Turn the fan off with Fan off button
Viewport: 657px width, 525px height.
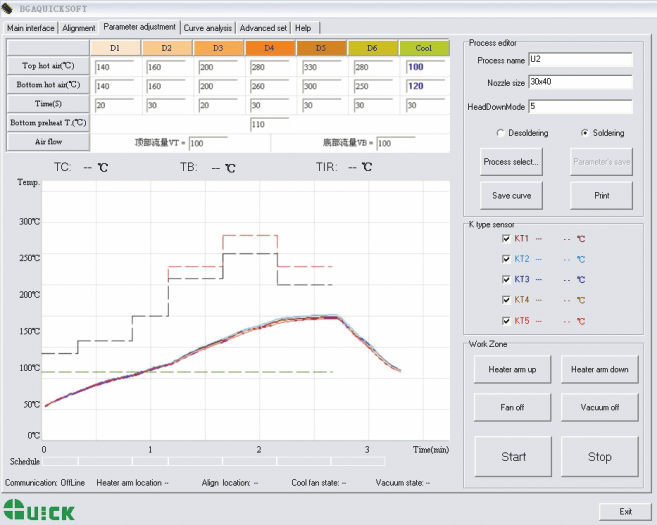pyautogui.click(x=511, y=407)
